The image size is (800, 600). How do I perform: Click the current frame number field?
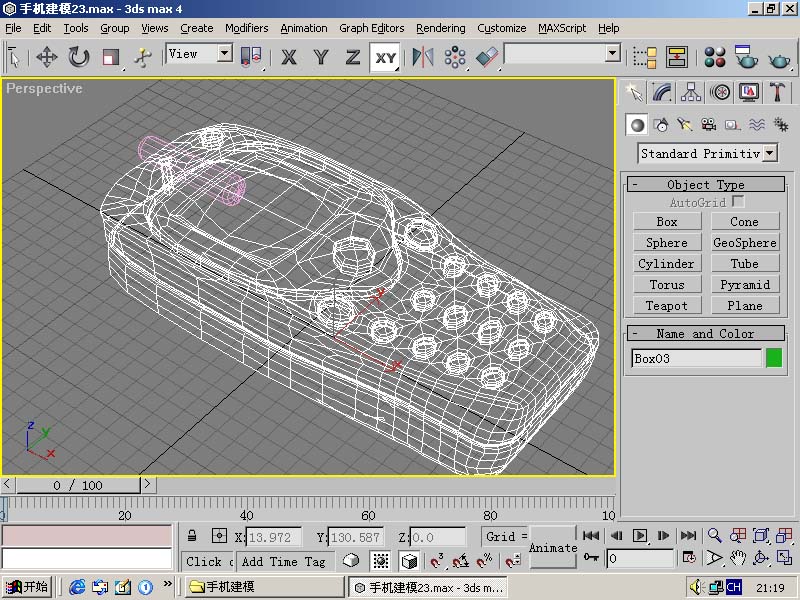[640, 558]
